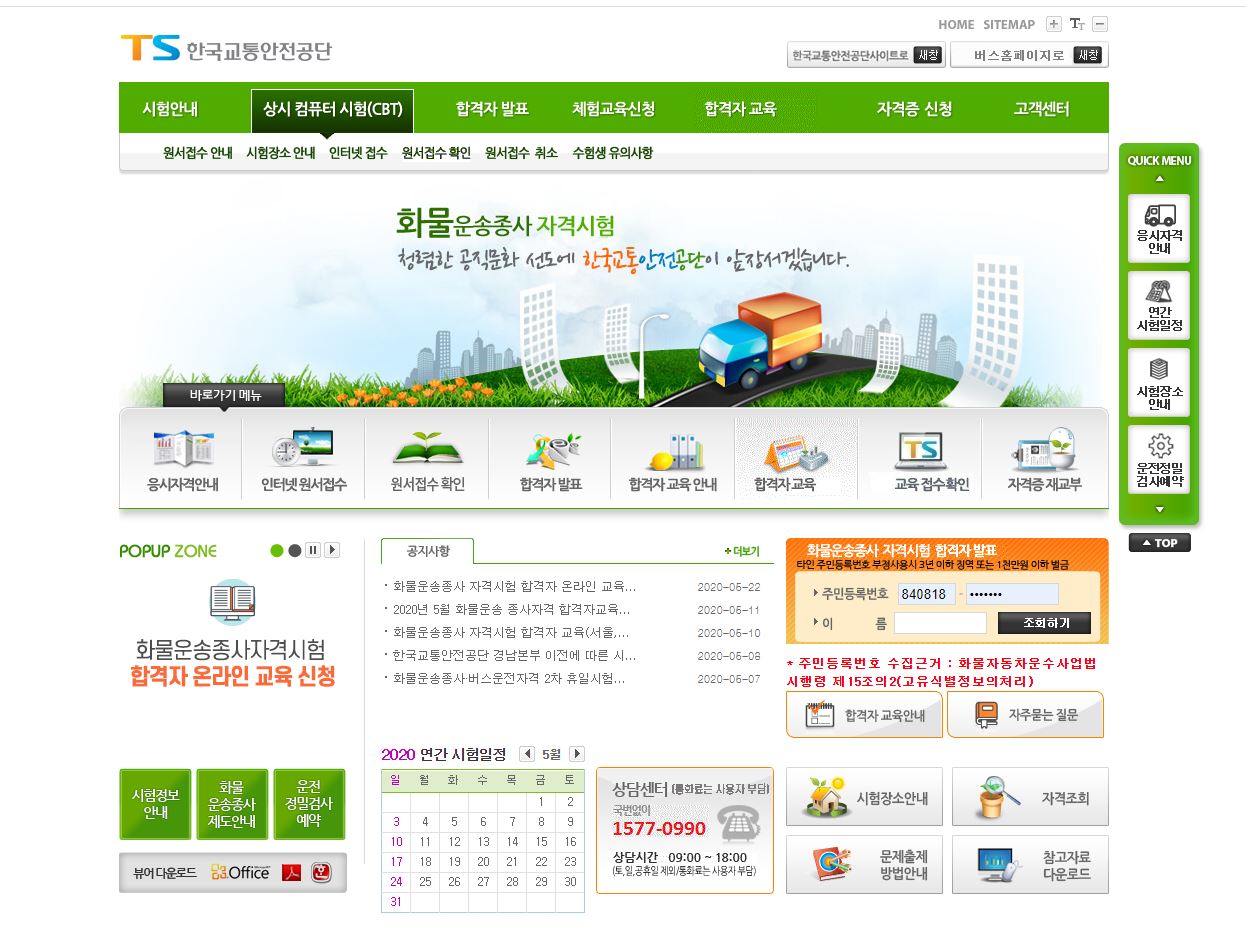Open 자격조회 magnifier icon button
The width and height of the screenshot is (1246, 931).
(1030, 797)
